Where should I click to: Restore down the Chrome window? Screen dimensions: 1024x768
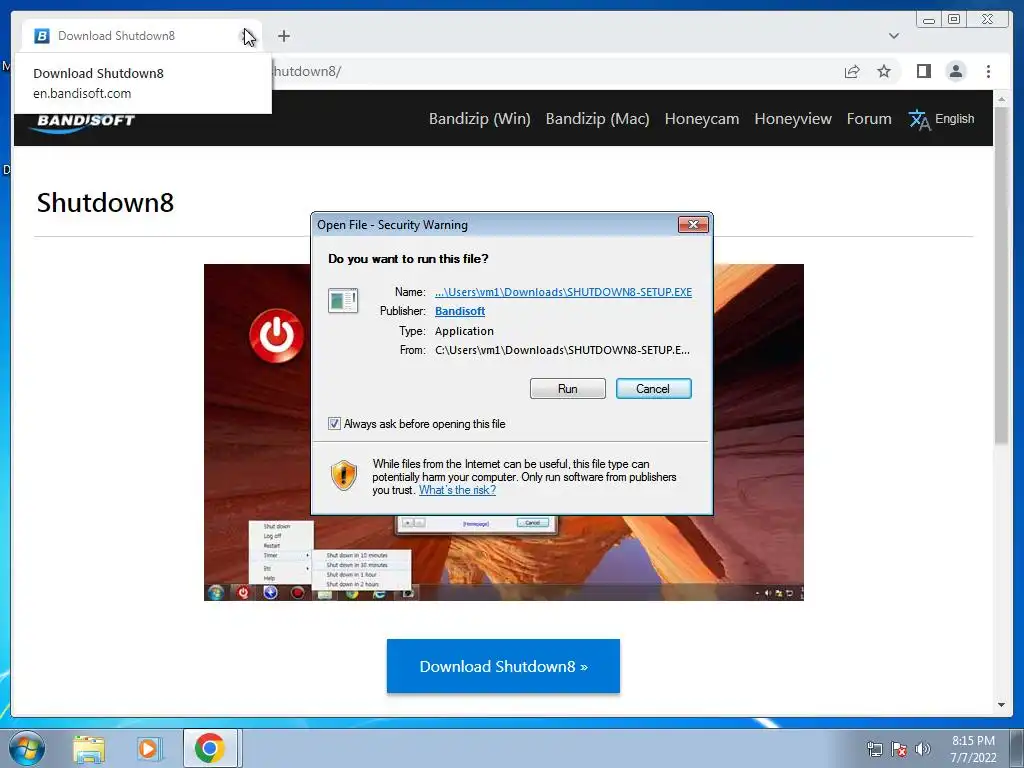pyautogui.click(x=953, y=20)
